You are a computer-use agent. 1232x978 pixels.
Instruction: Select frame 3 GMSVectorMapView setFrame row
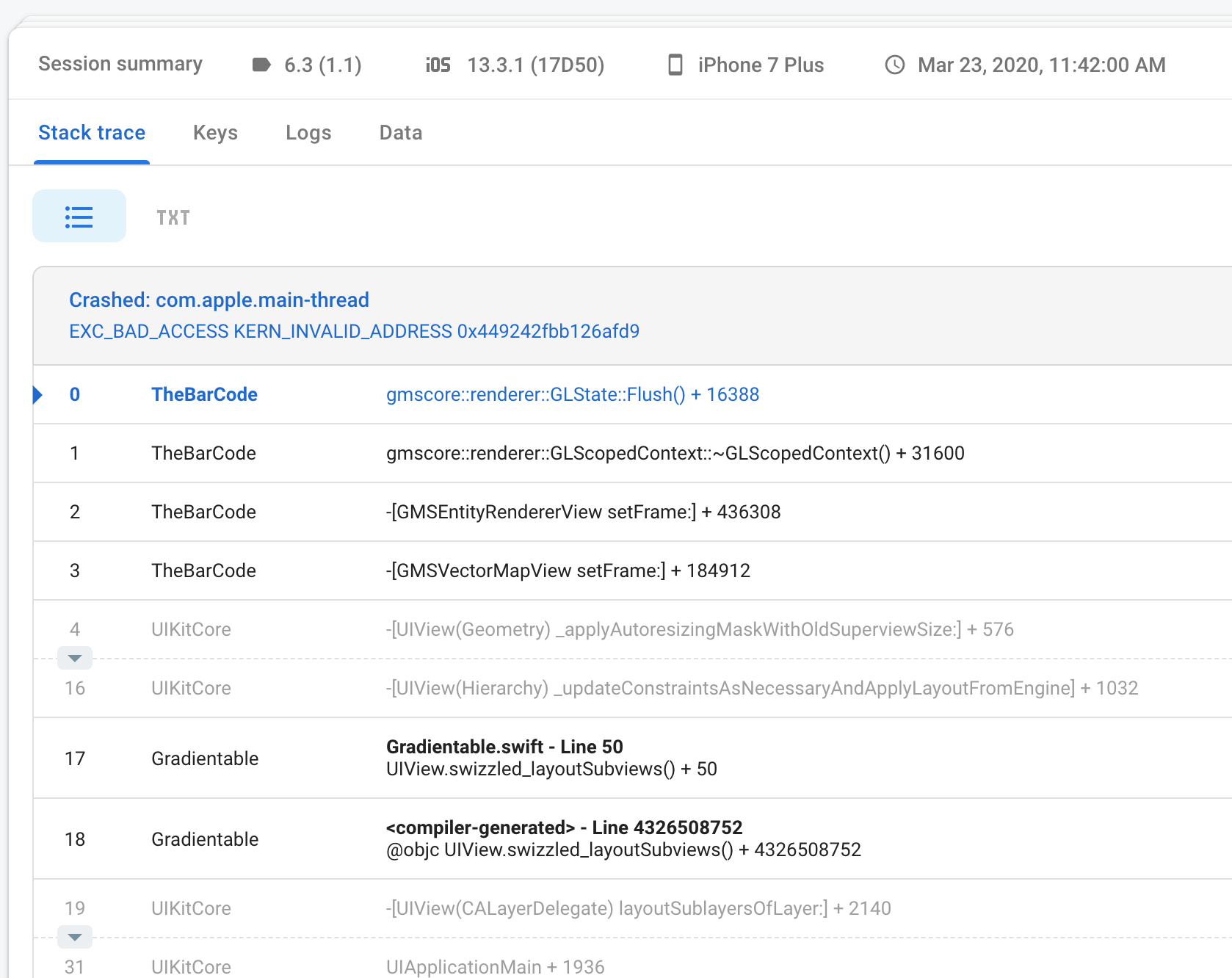[568, 570]
